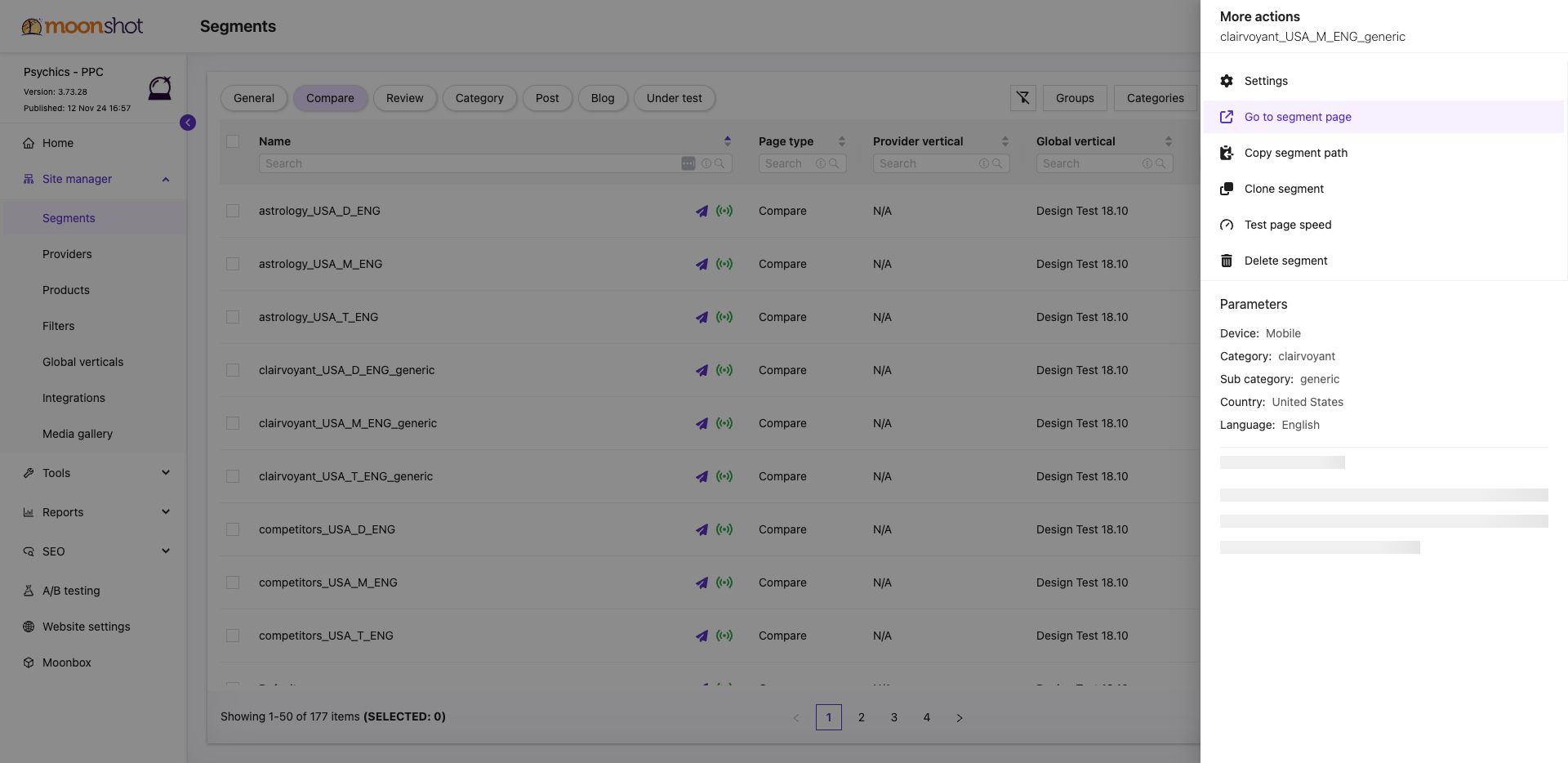Click live signal icon for astrology_USA_T_ENG
This screenshot has height=763, width=1568.
click(724, 317)
